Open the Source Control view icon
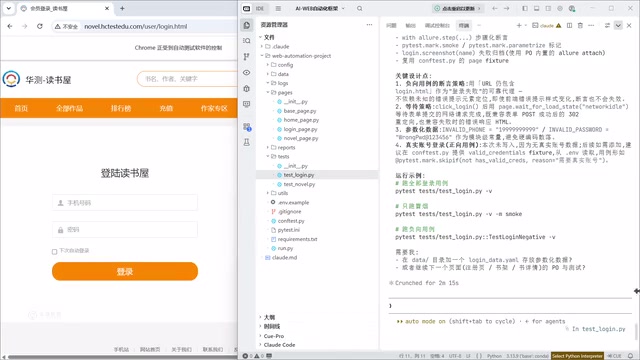This screenshot has width=640, height=360. (x=247, y=57)
